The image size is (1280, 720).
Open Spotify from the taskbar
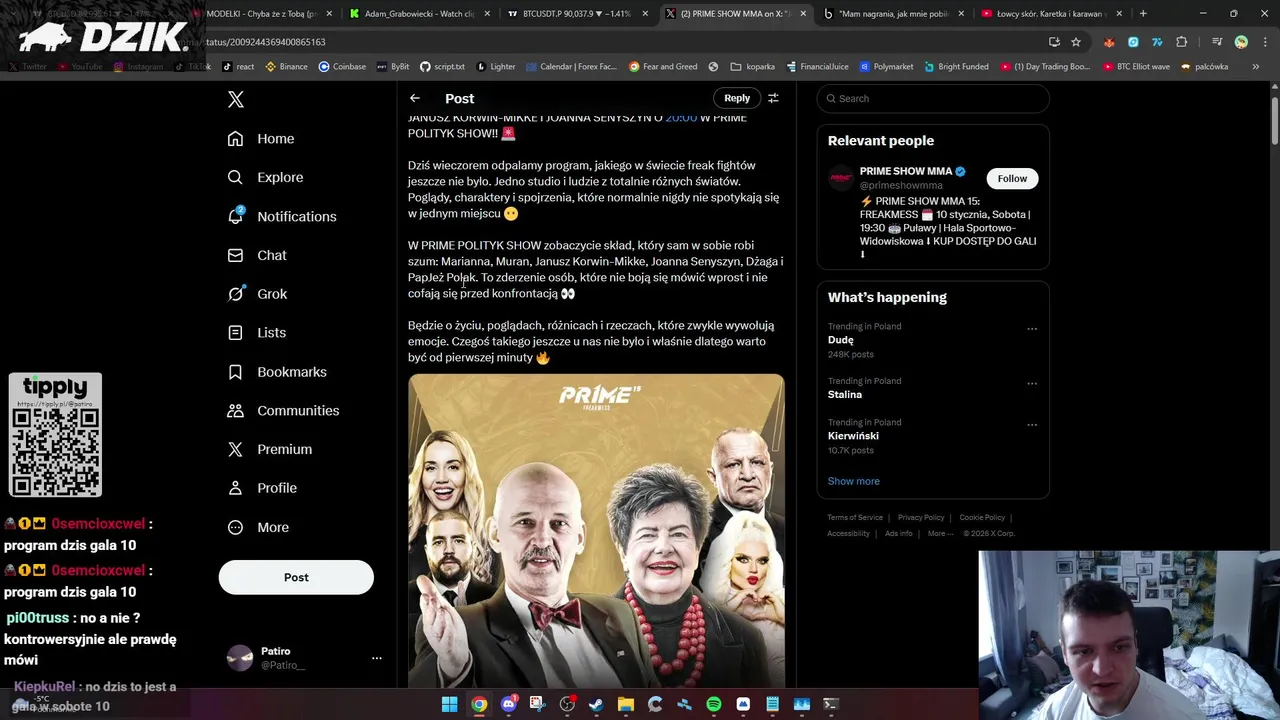click(714, 704)
